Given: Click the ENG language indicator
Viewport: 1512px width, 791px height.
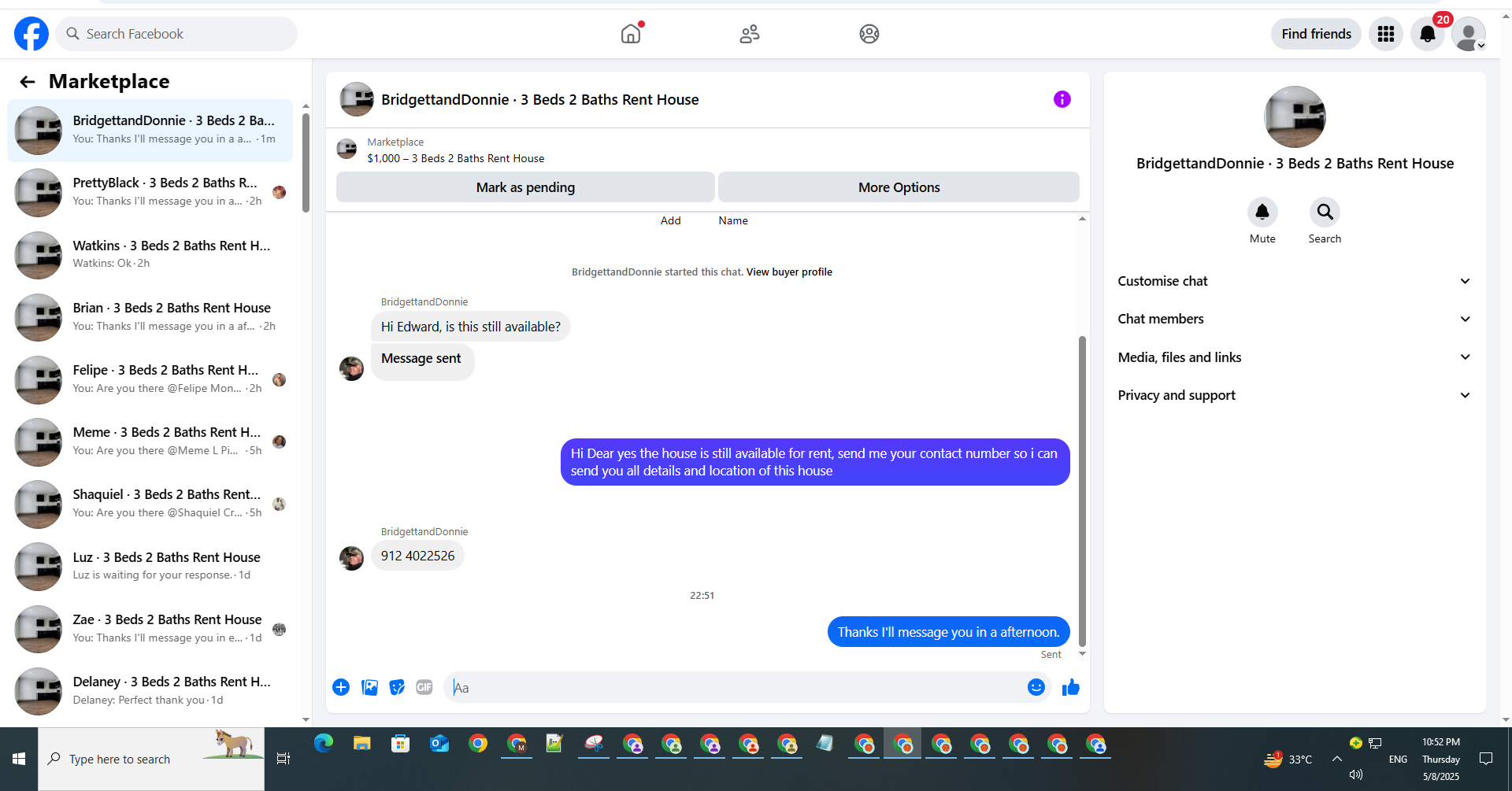Looking at the screenshot, I should (1398, 760).
